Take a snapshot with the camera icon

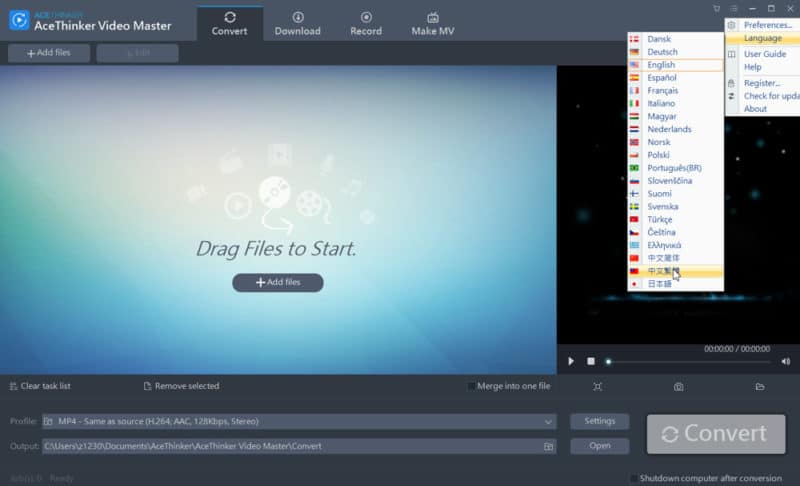[x=678, y=387]
